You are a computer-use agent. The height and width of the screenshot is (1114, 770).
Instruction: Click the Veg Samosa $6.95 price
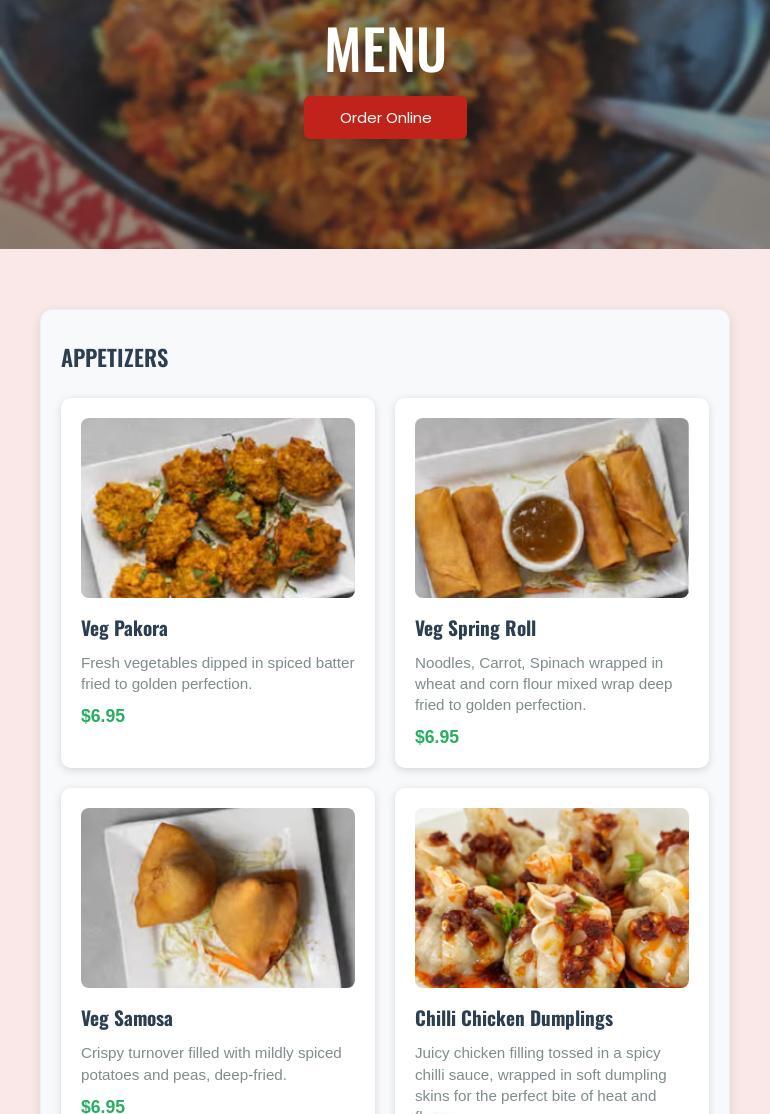(x=103, y=1105)
